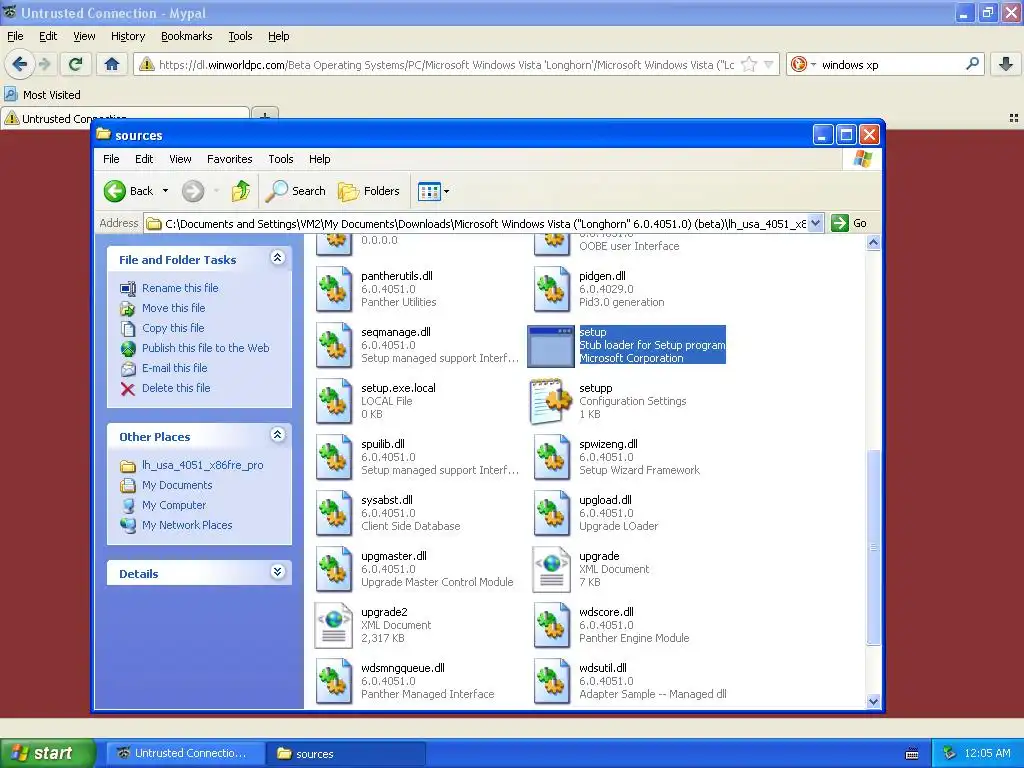Click the Back arrow in Explorer toolbar
Image resolution: width=1024 pixels, height=768 pixels.
(x=115, y=191)
